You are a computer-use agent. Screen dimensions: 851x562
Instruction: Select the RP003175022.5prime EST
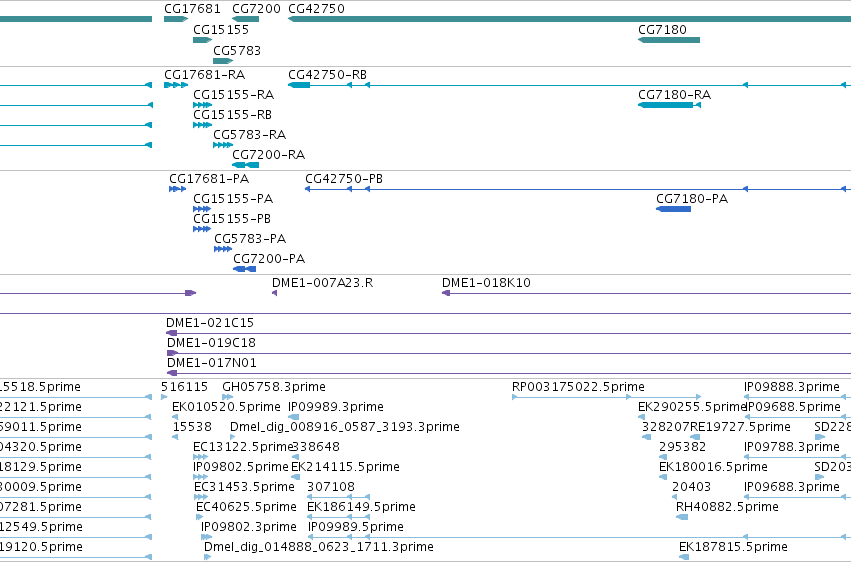pos(606,397)
